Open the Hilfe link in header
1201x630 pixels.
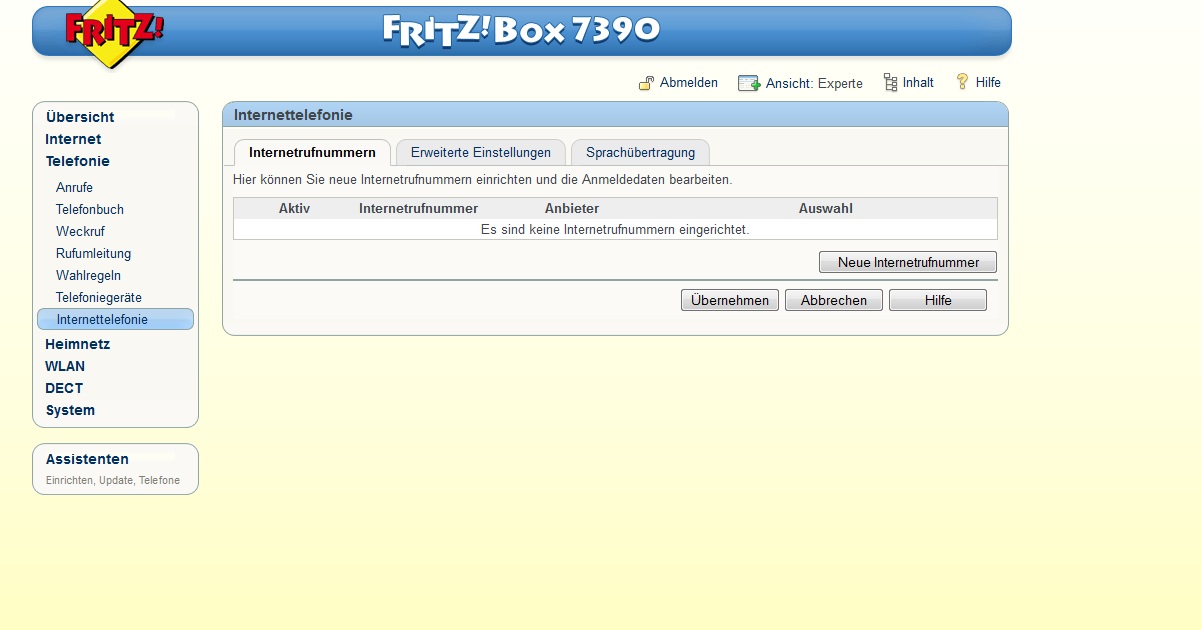988,83
